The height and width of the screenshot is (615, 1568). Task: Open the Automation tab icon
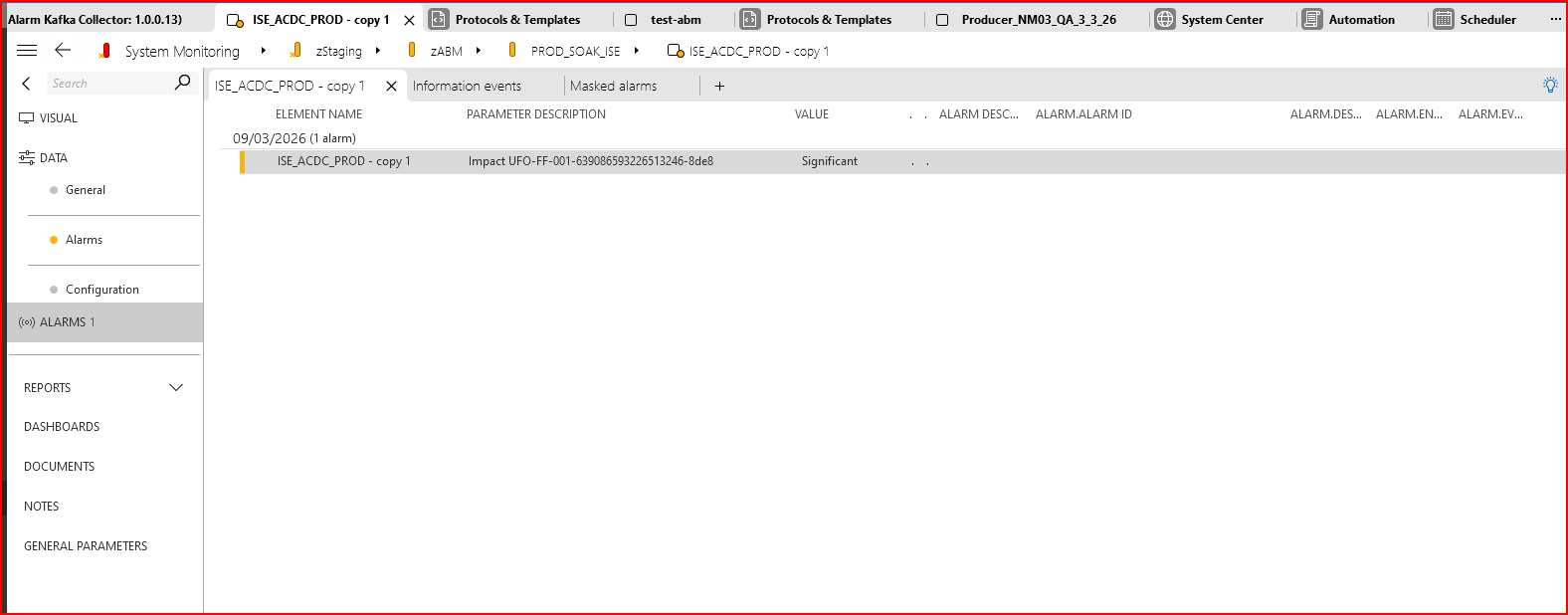click(1312, 20)
